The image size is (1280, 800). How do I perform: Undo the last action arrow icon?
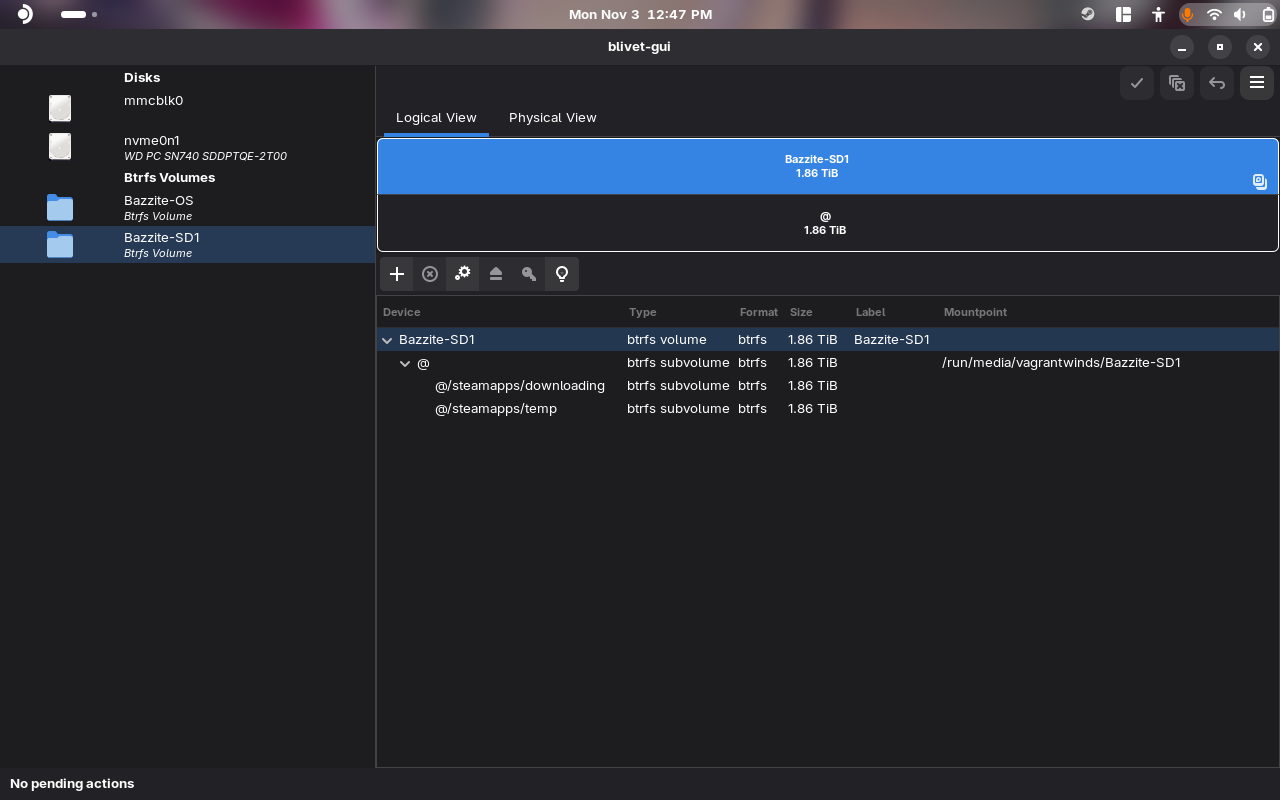tap(1217, 83)
